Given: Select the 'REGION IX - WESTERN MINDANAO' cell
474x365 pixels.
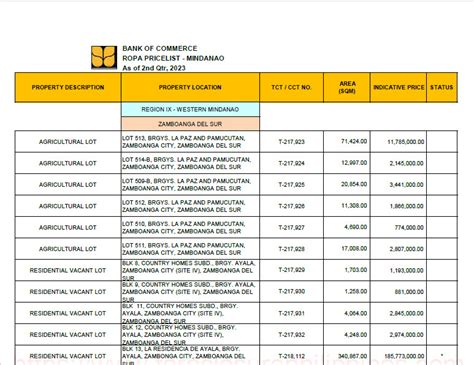Looking at the screenshot, I should point(190,109).
